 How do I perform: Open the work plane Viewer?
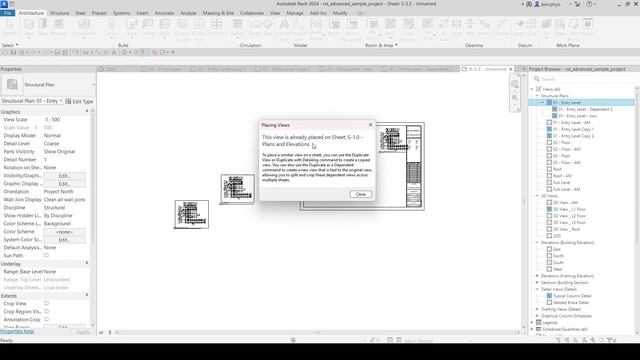click(x=587, y=27)
